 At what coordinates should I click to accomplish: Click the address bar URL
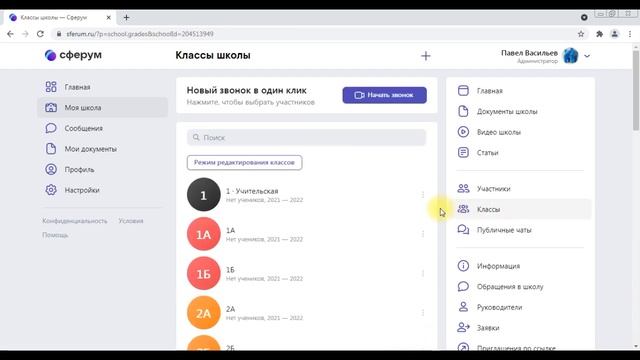[140, 34]
